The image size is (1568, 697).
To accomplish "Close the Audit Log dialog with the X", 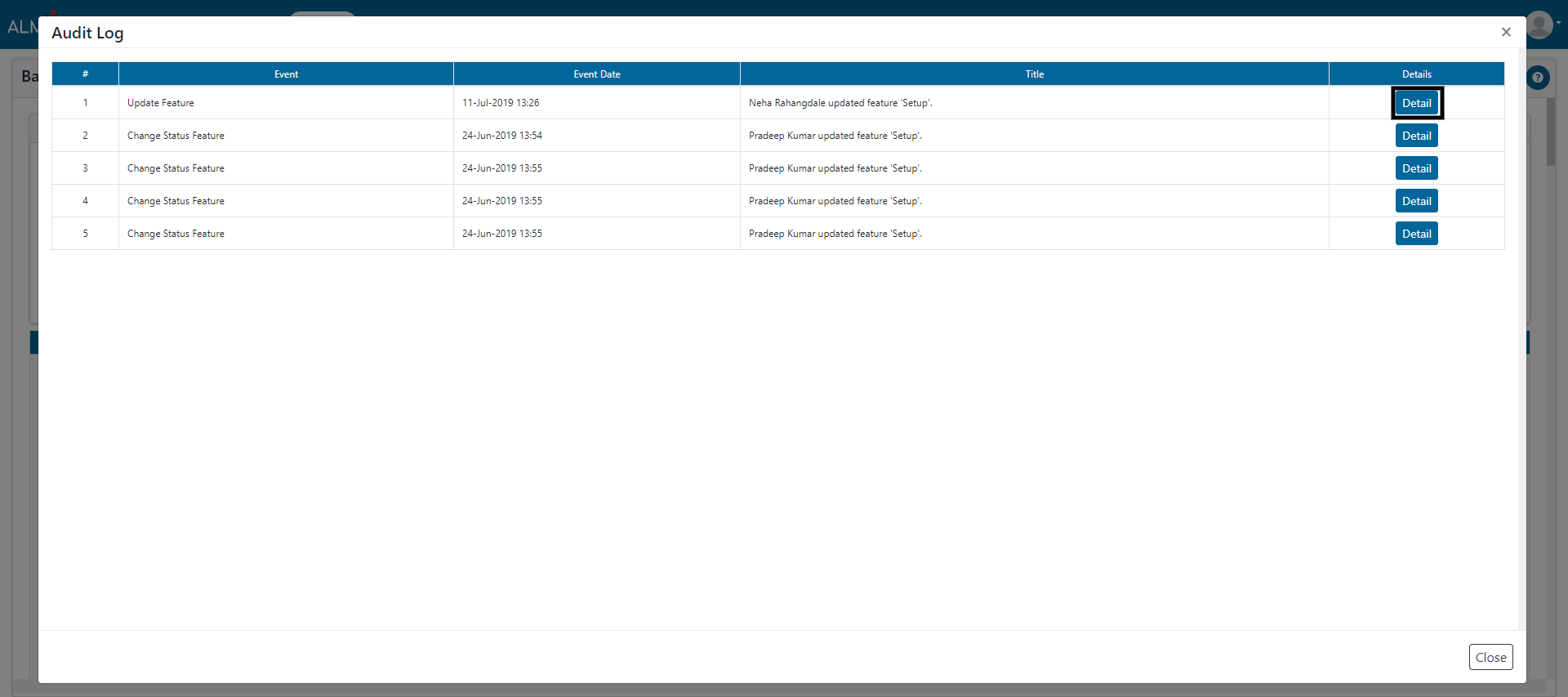I will [1506, 32].
